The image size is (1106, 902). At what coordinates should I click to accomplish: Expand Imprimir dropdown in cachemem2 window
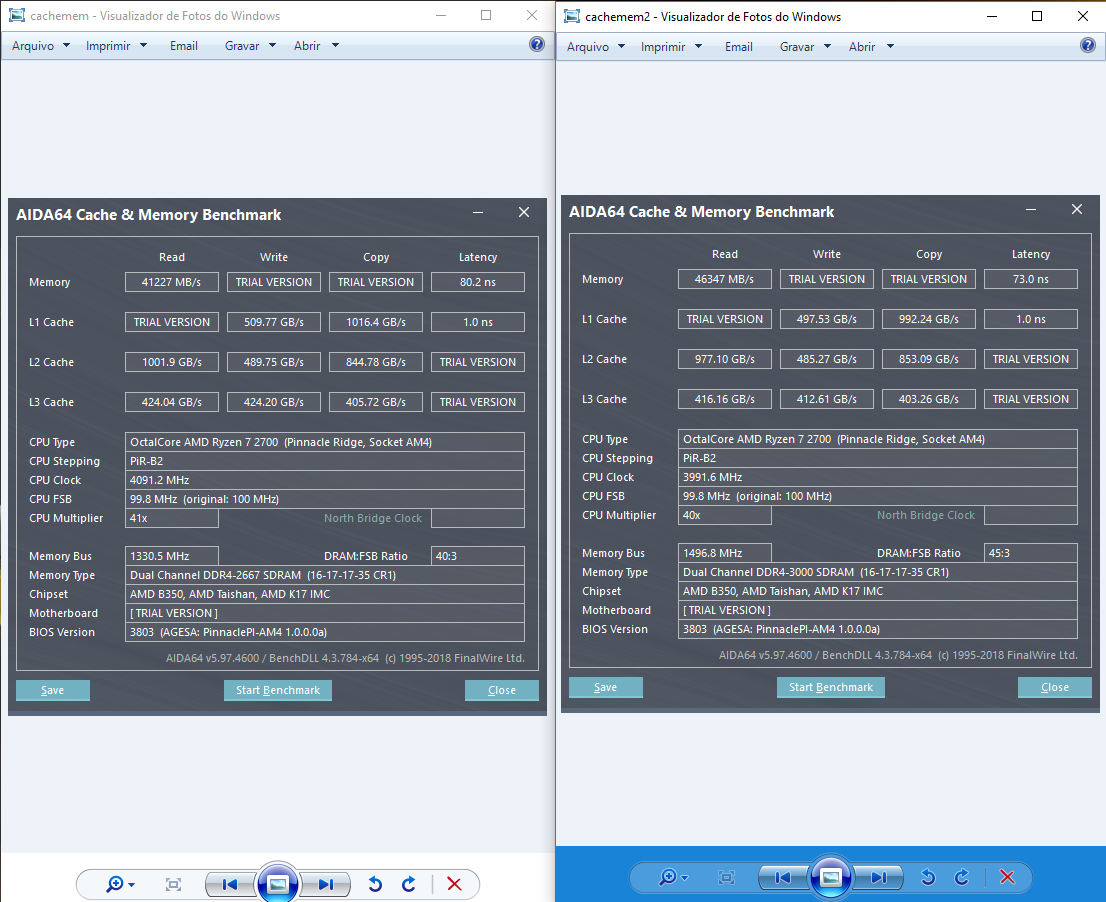click(x=672, y=47)
